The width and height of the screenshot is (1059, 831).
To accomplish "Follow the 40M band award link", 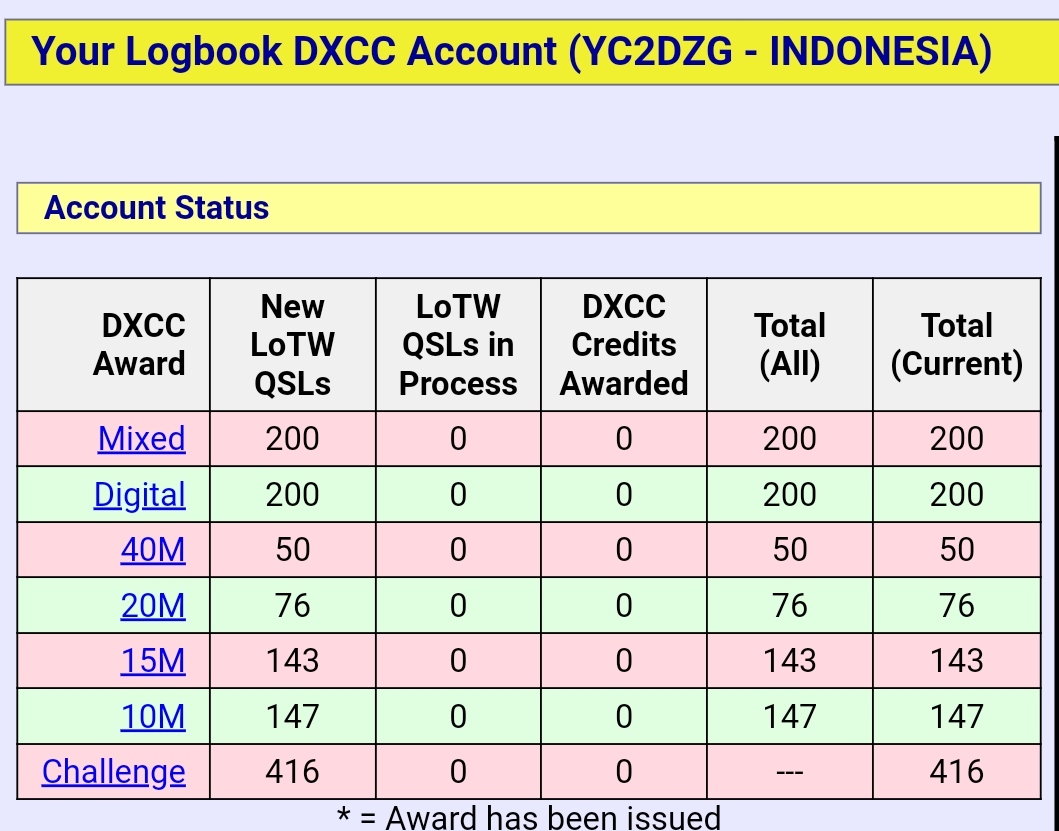I will coord(153,550).
